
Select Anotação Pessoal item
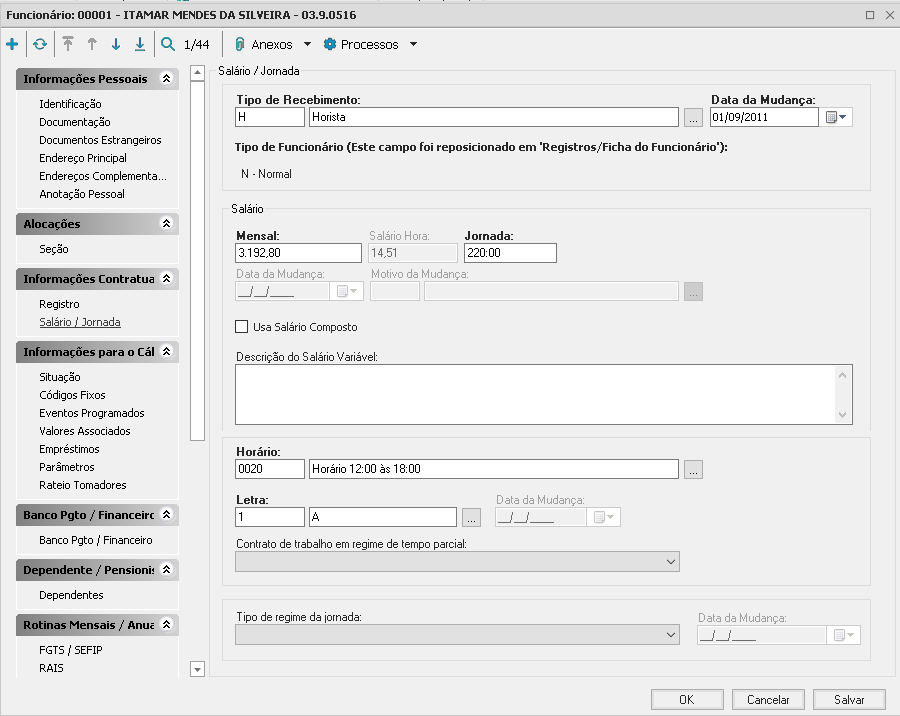coord(82,194)
